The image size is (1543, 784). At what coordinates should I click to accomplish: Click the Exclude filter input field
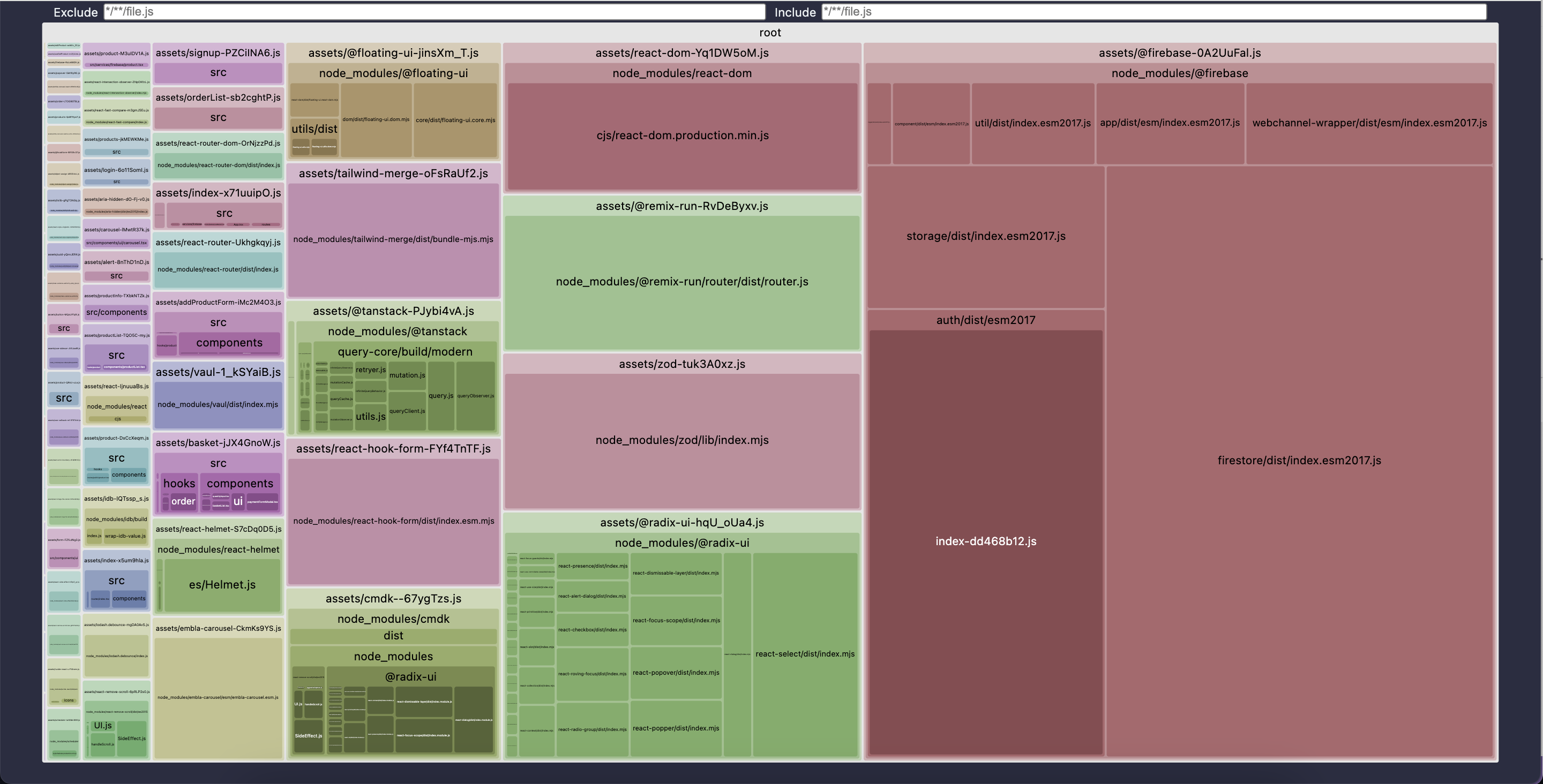[435, 12]
